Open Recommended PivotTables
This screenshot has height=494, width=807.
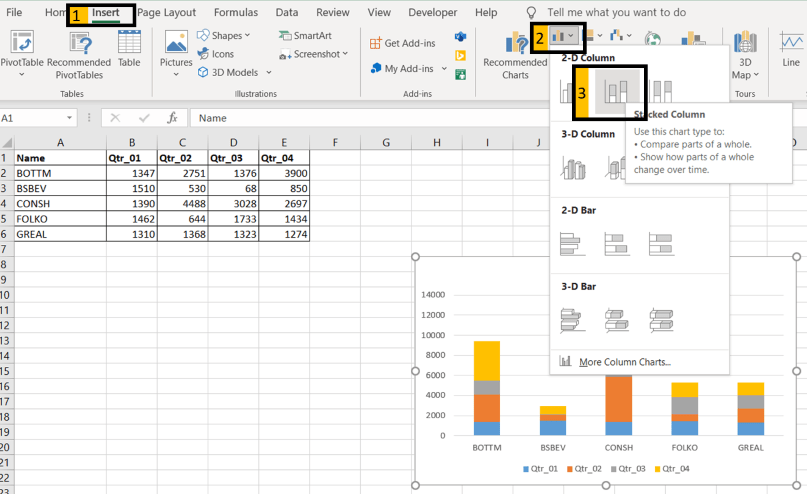pyautogui.click(x=79, y=55)
